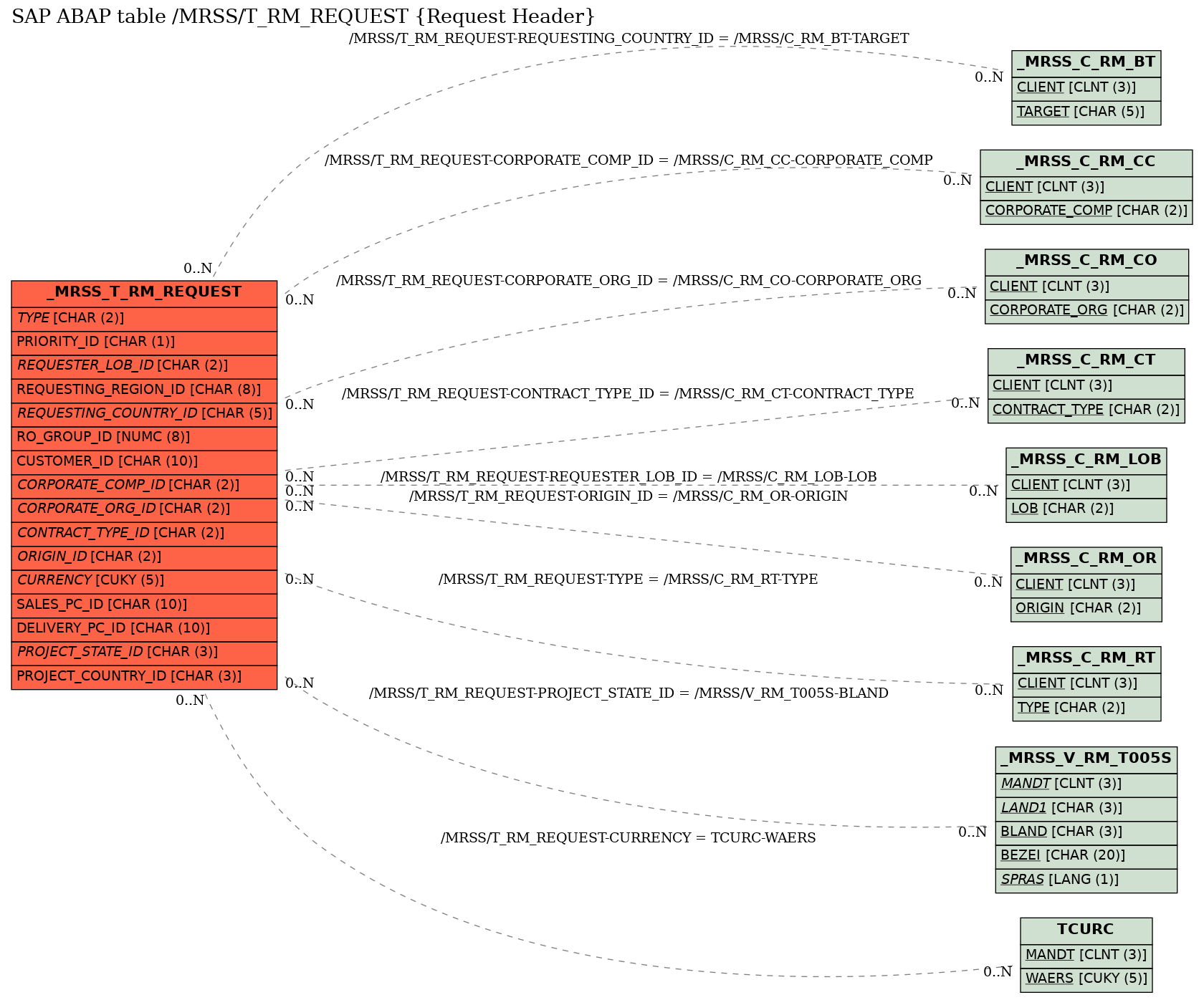
Task: Open the _MRSS_C_RM_OR table header
Action: point(1086,559)
